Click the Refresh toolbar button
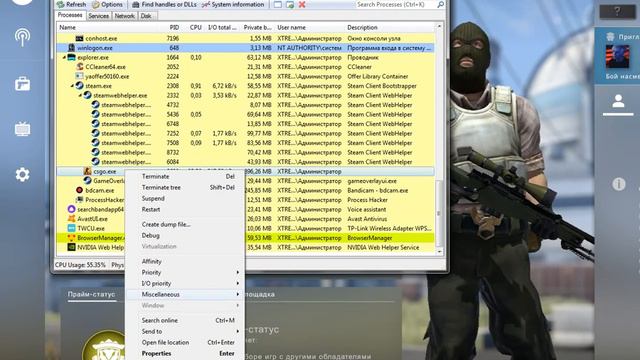Image resolution: width=640 pixels, height=360 pixels. tap(71, 4)
